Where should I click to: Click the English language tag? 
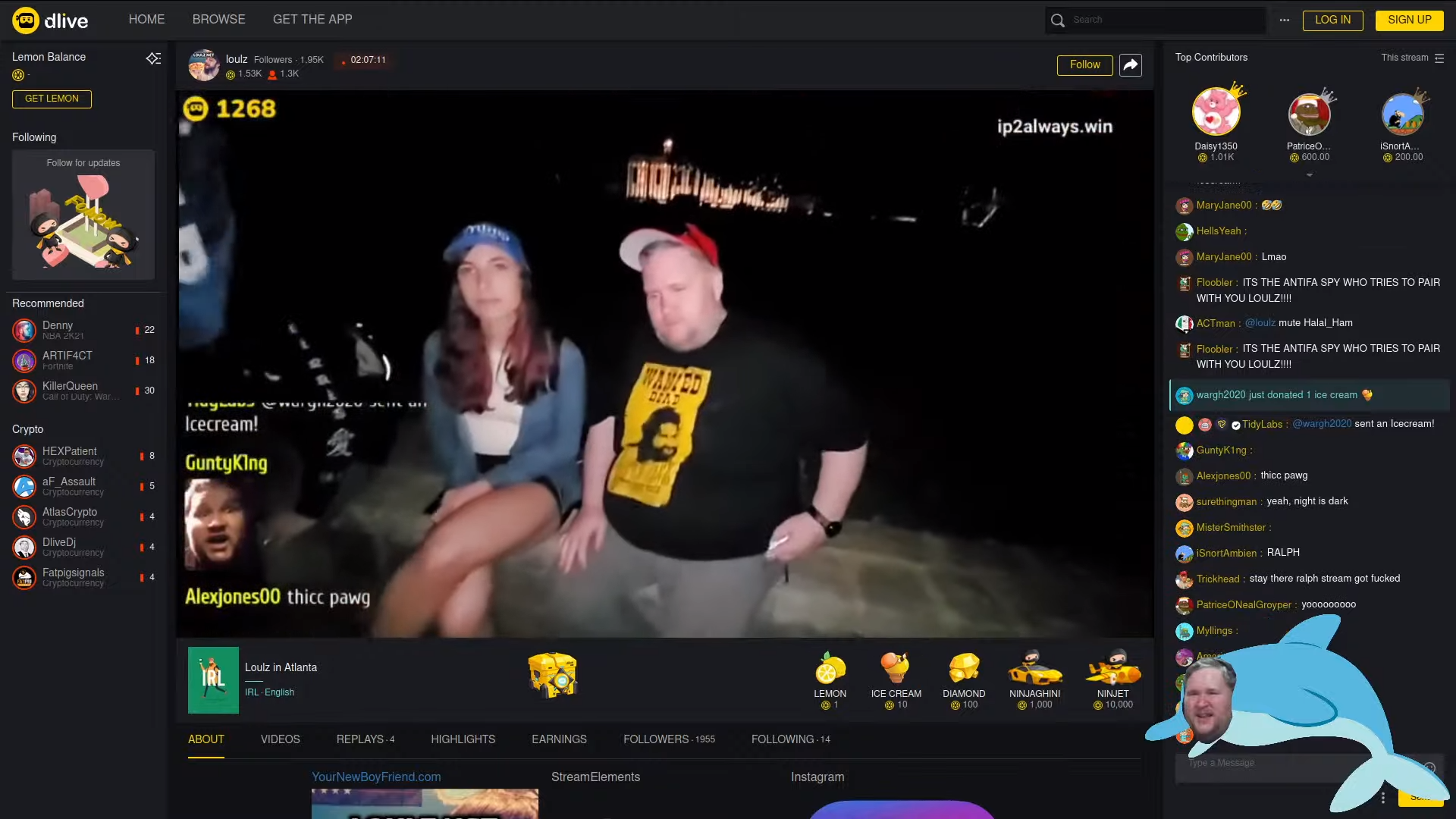tap(279, 692)
